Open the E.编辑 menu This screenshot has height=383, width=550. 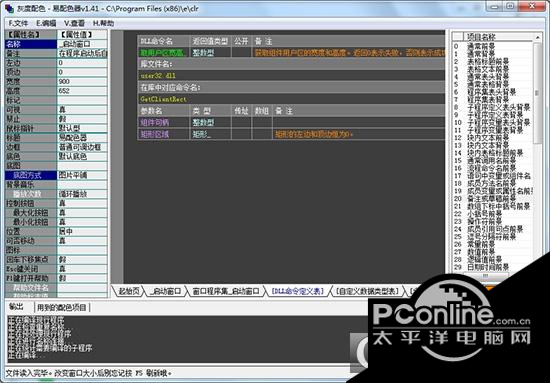tap(46, 23)
